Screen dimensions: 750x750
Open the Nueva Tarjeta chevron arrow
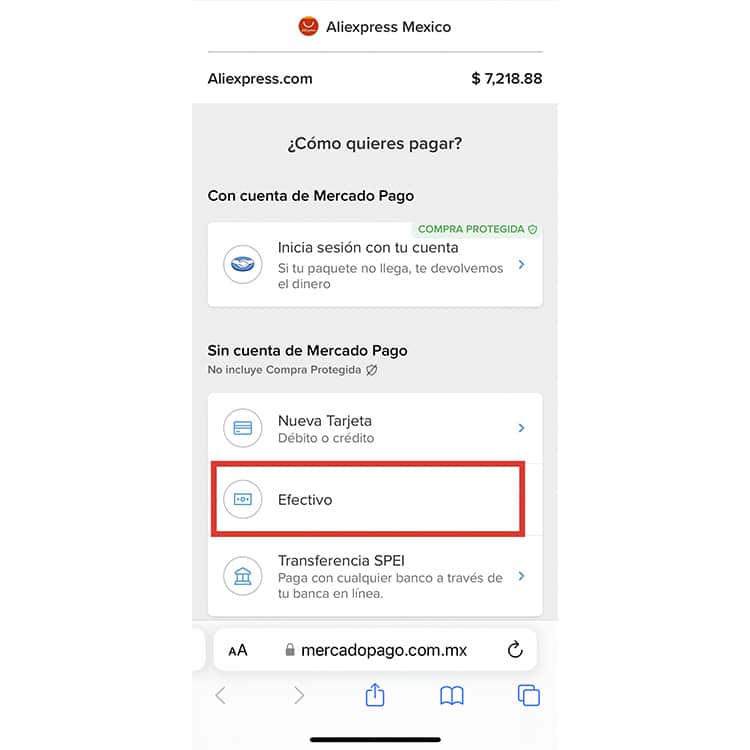521,428
